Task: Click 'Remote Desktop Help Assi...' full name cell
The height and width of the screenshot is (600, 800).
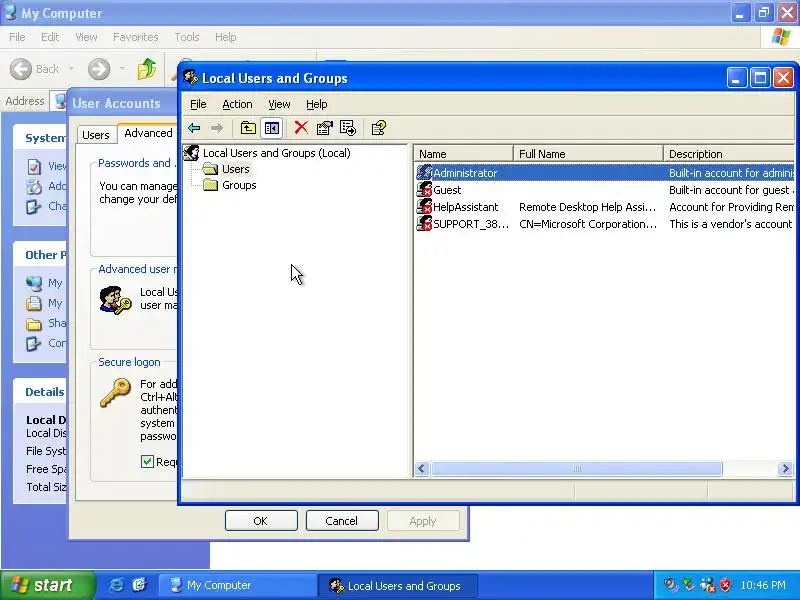Action: 588,207
